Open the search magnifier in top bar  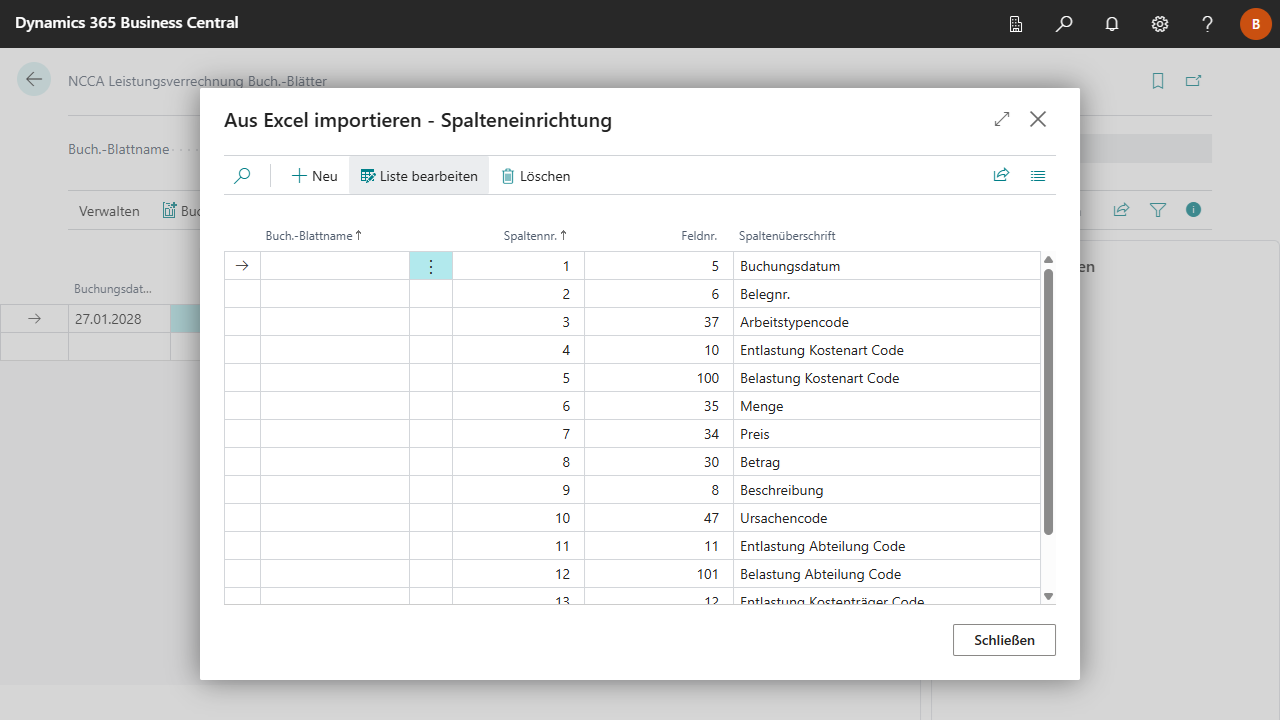pyautogui.click(x=1064, y=24)
